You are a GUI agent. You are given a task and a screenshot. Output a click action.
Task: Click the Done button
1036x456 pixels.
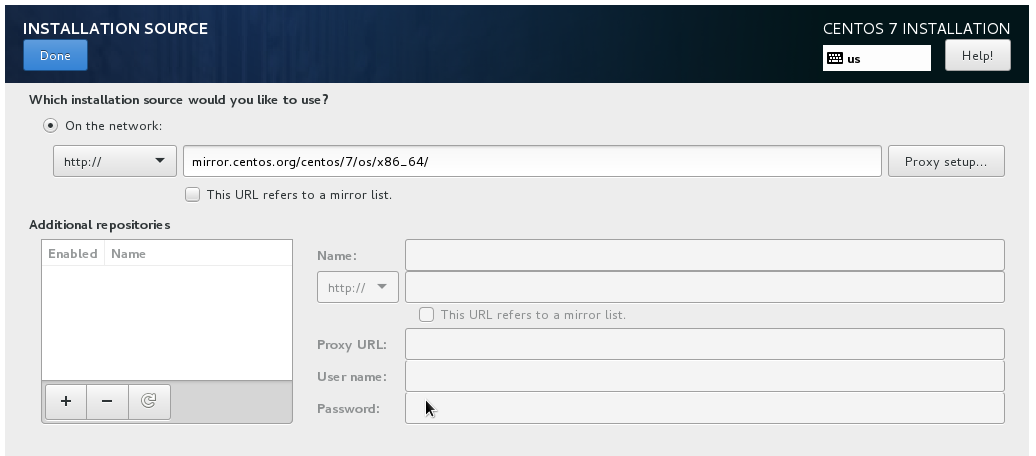[x=56, y=56]
